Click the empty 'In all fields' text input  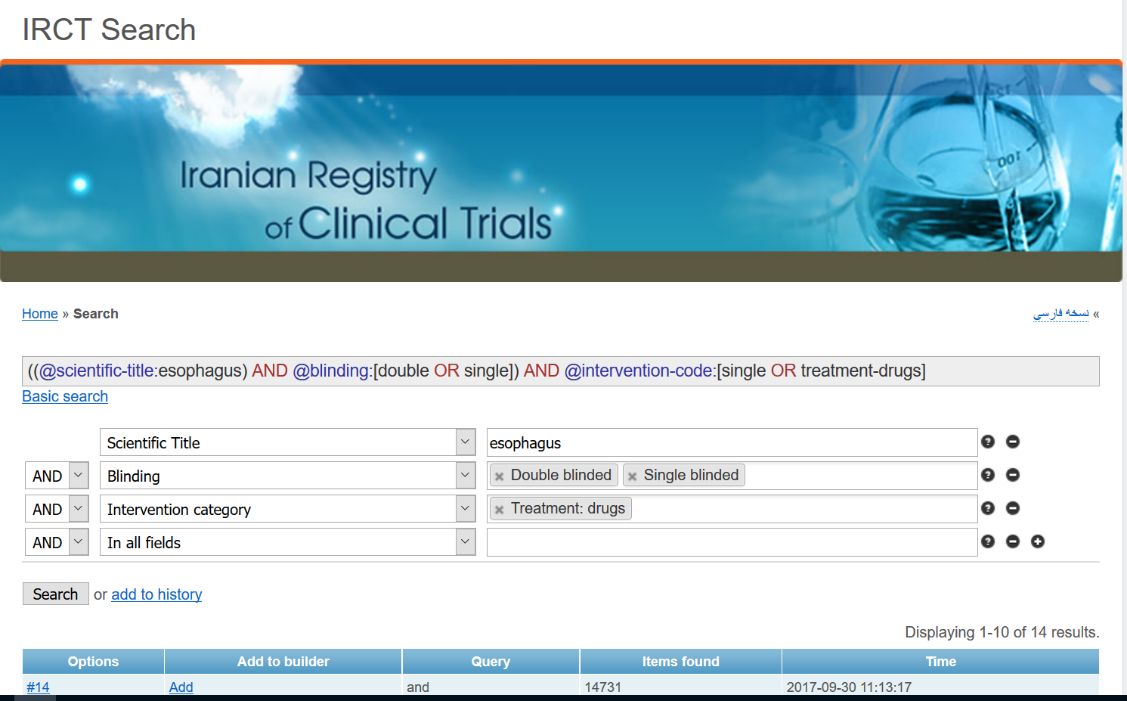coord(731,542)
